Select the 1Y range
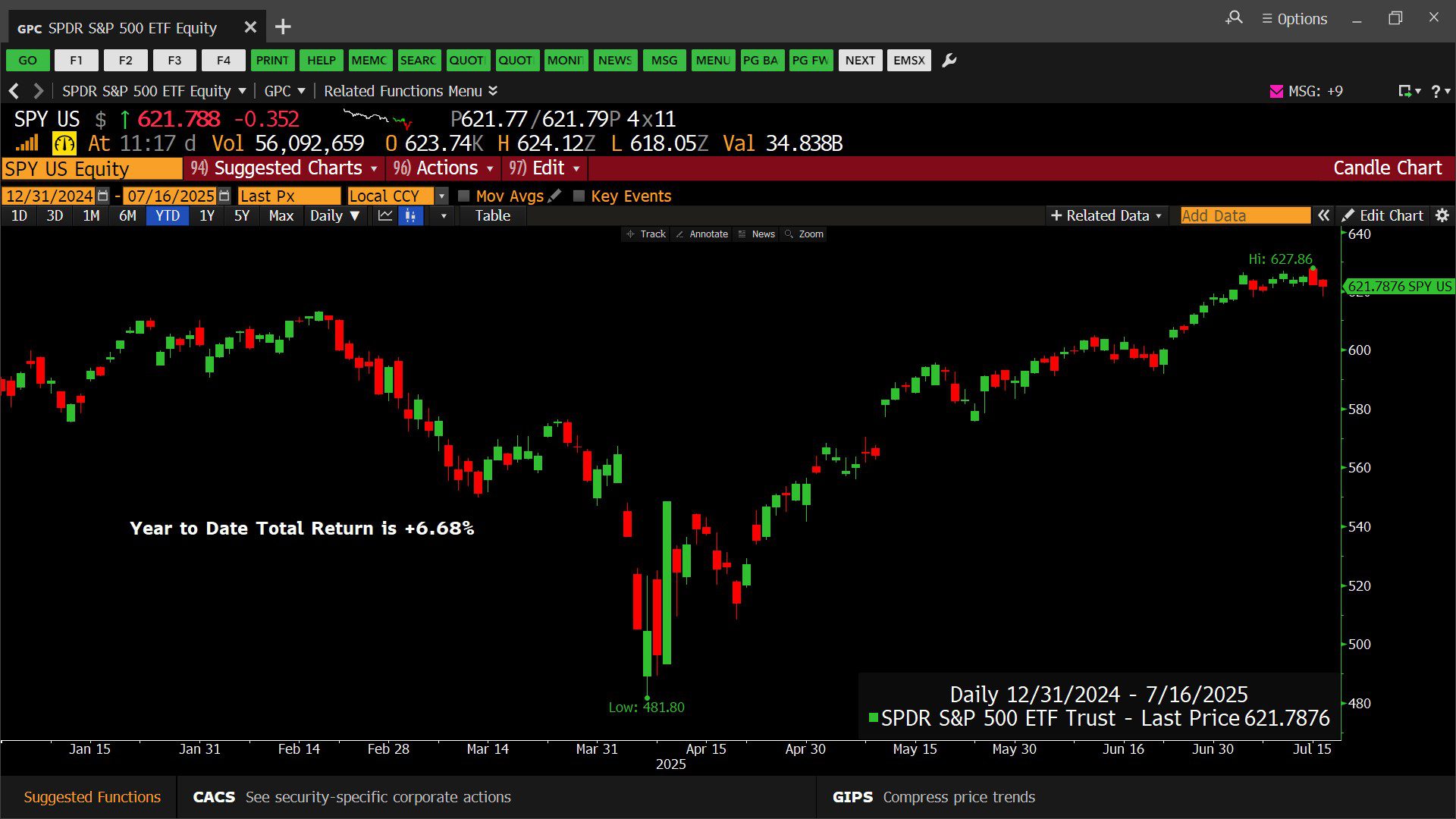This screenshot has height=819, width=1456. (x=207, y=216)
